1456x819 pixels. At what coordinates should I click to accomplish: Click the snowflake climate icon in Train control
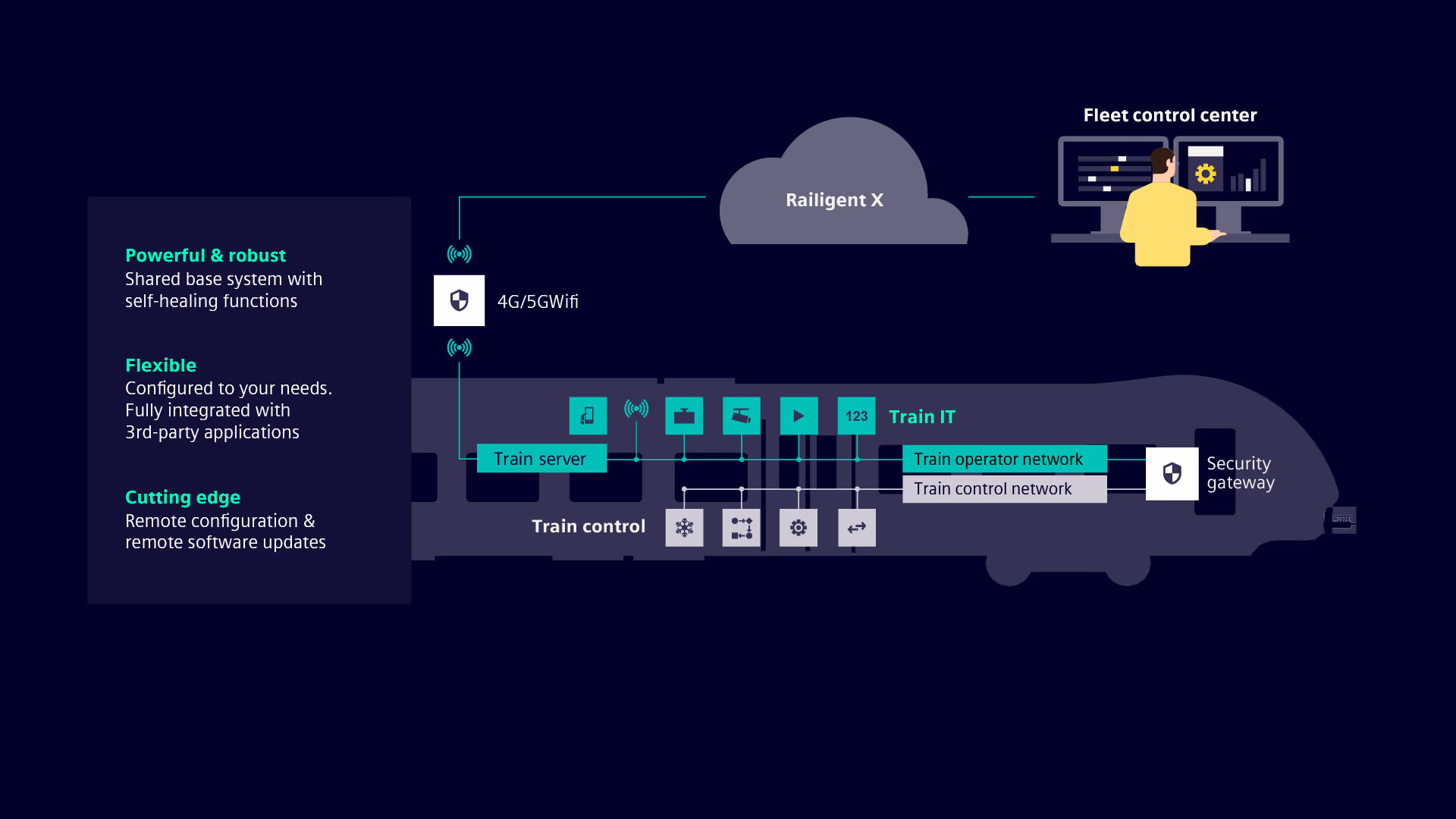point(684,528)
